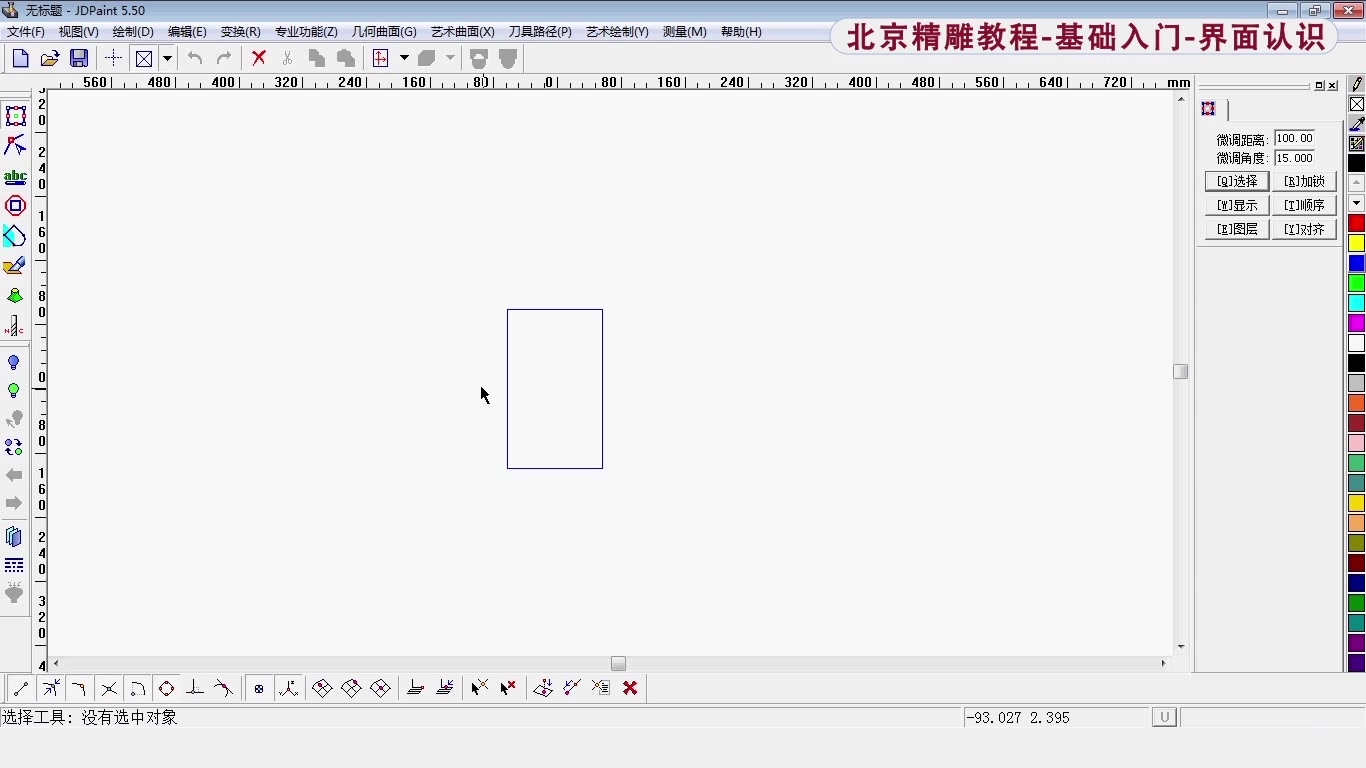Select the yellow pencil engraving tool
The height and width of the screenshot is (768, 1366).
point(15,266)
